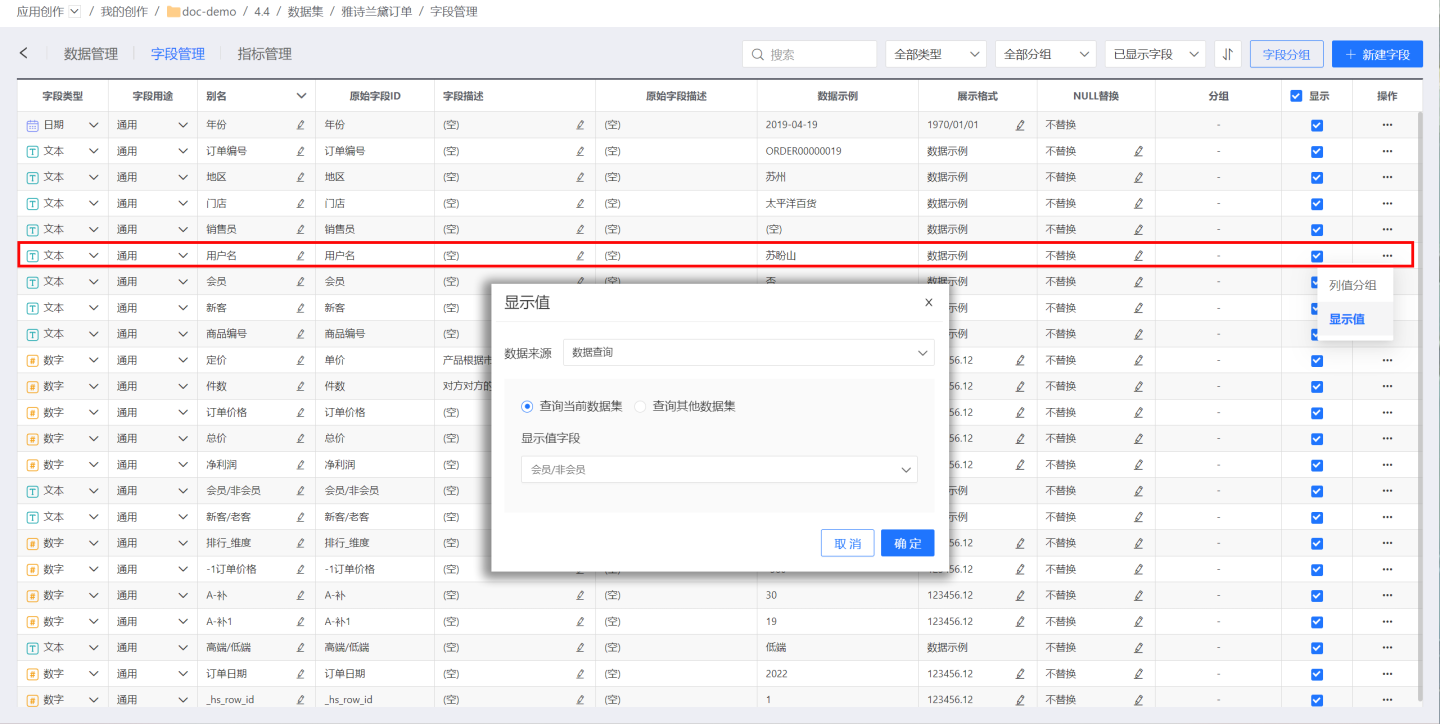The image size is (1440, 725).
Task: Switch to 指标管理 tab
Action: [264, 54]
